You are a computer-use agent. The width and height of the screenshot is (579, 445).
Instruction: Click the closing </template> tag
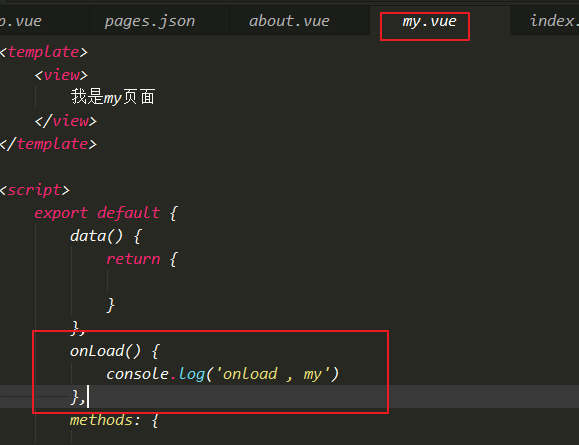(48, 144)
